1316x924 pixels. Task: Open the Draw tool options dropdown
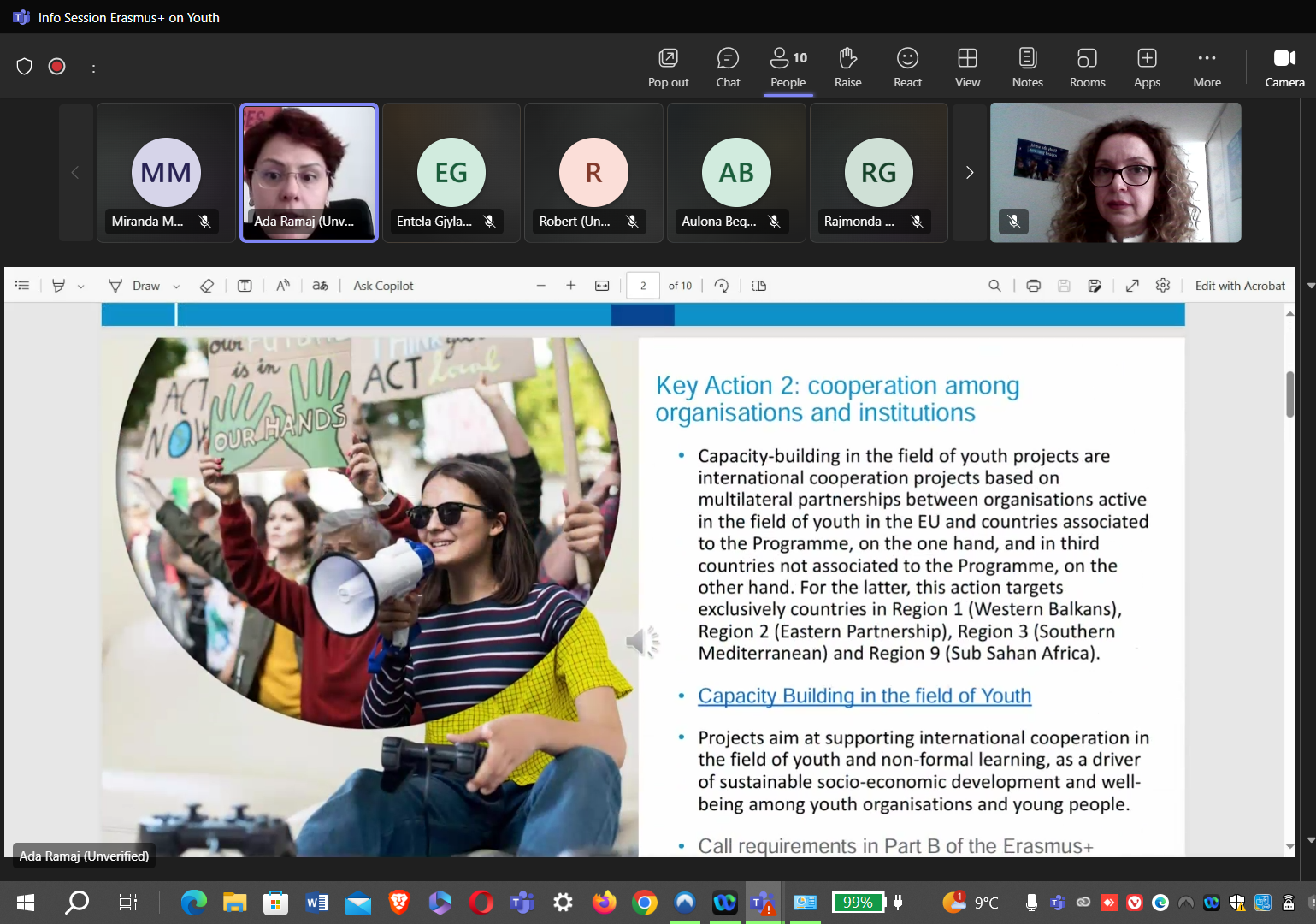click(176, 287)
